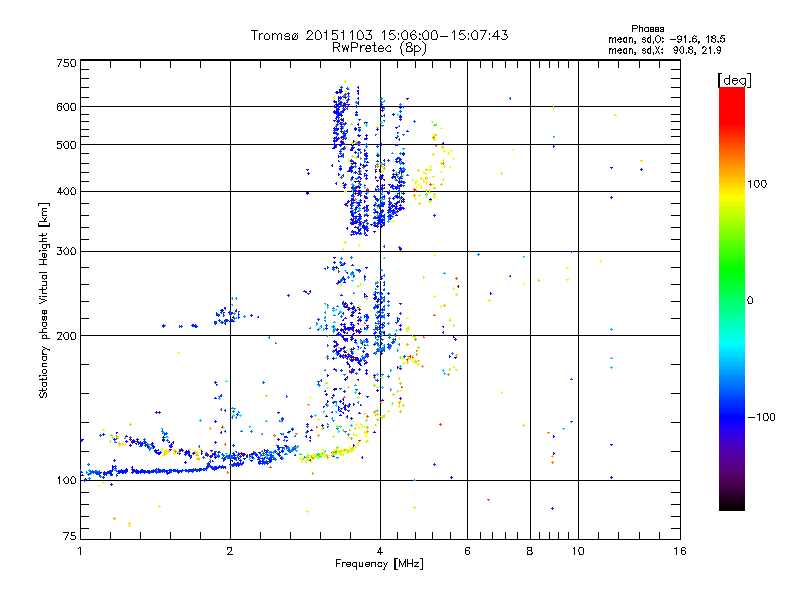
Task: Click the "400" y-axis tick label
Action: pyautogui.click(x=66, y=192)
